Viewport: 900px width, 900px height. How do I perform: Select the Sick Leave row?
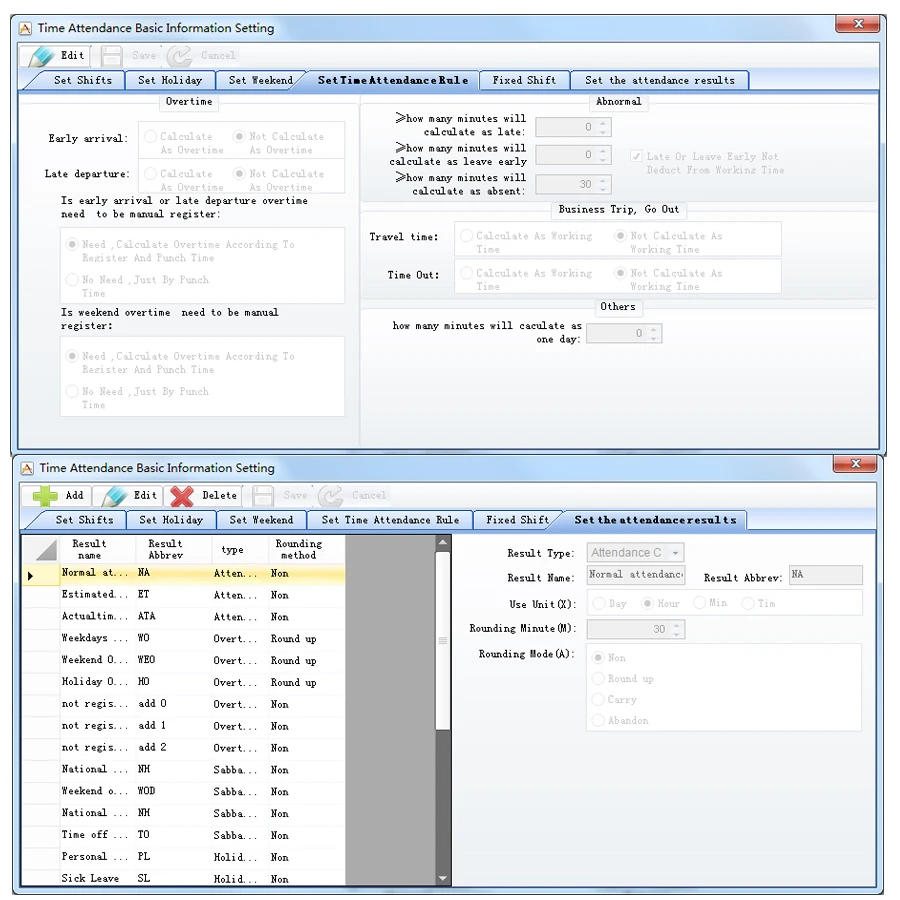point(184,878)
